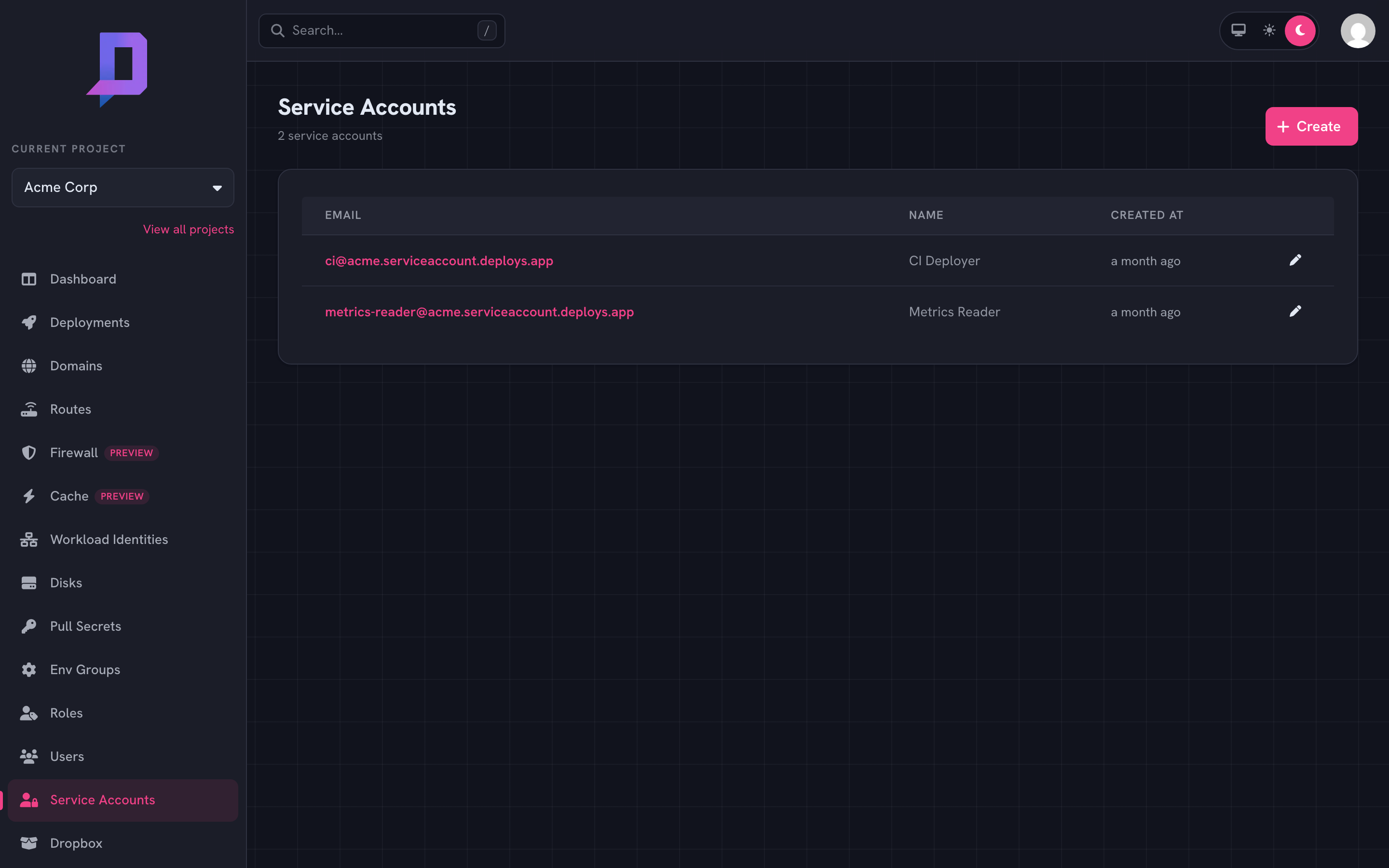Viewport: 1389px width, 868px height.
Task: Navigate to Pull Secrets
Action: point(123,626)
